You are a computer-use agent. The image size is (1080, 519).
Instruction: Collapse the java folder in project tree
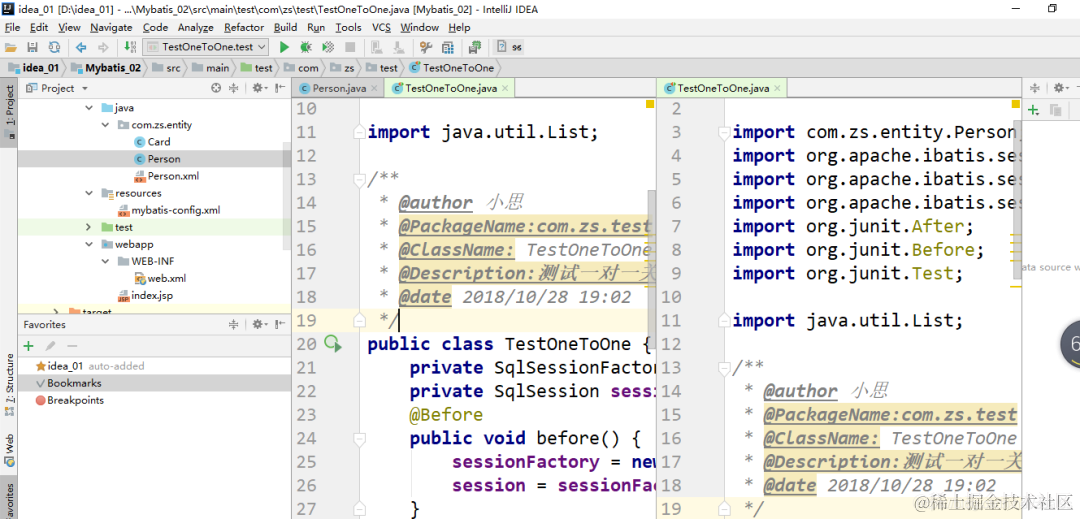point(88,108)
